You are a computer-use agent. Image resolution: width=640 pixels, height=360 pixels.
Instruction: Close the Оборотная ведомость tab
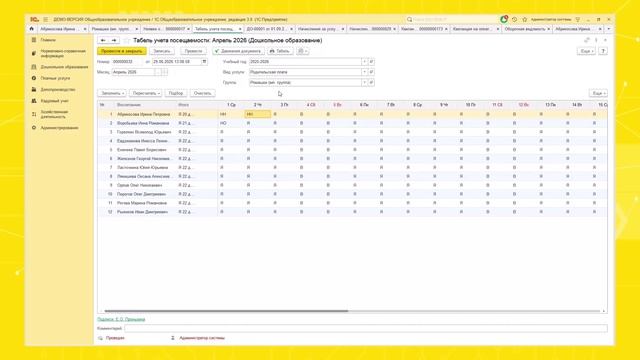tap(549, 29)
